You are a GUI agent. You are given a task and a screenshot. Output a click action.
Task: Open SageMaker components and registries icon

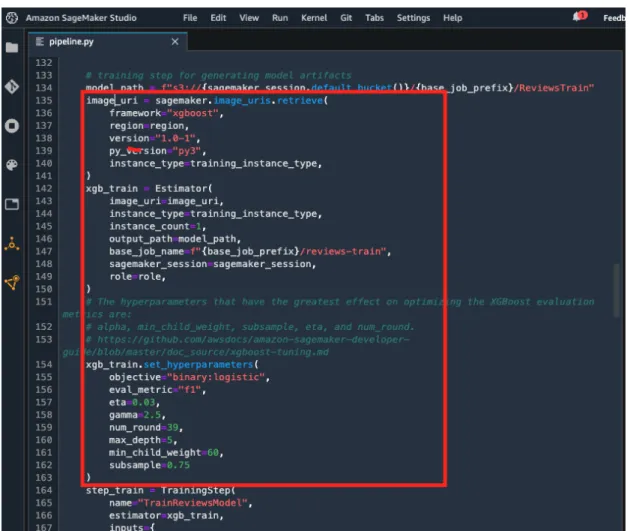(x=12, y=283)
